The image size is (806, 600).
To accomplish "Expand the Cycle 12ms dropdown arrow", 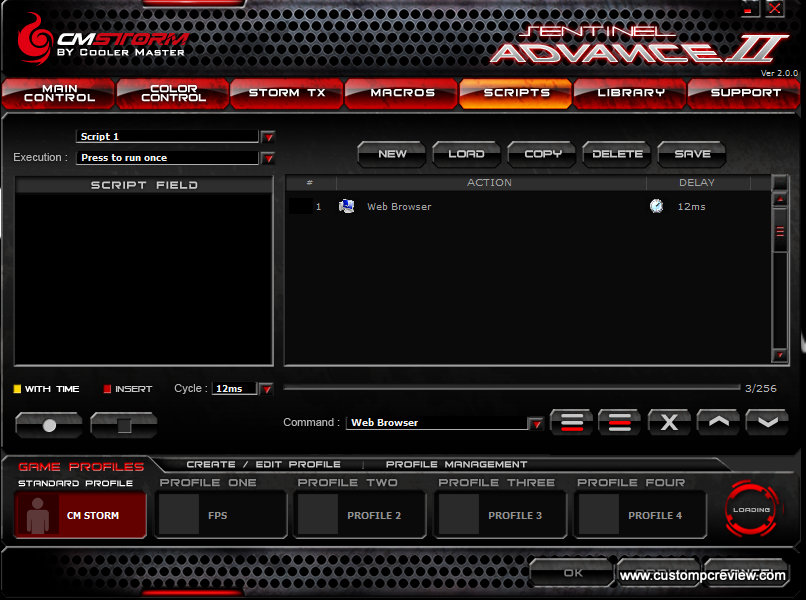I will click(266, 389).
